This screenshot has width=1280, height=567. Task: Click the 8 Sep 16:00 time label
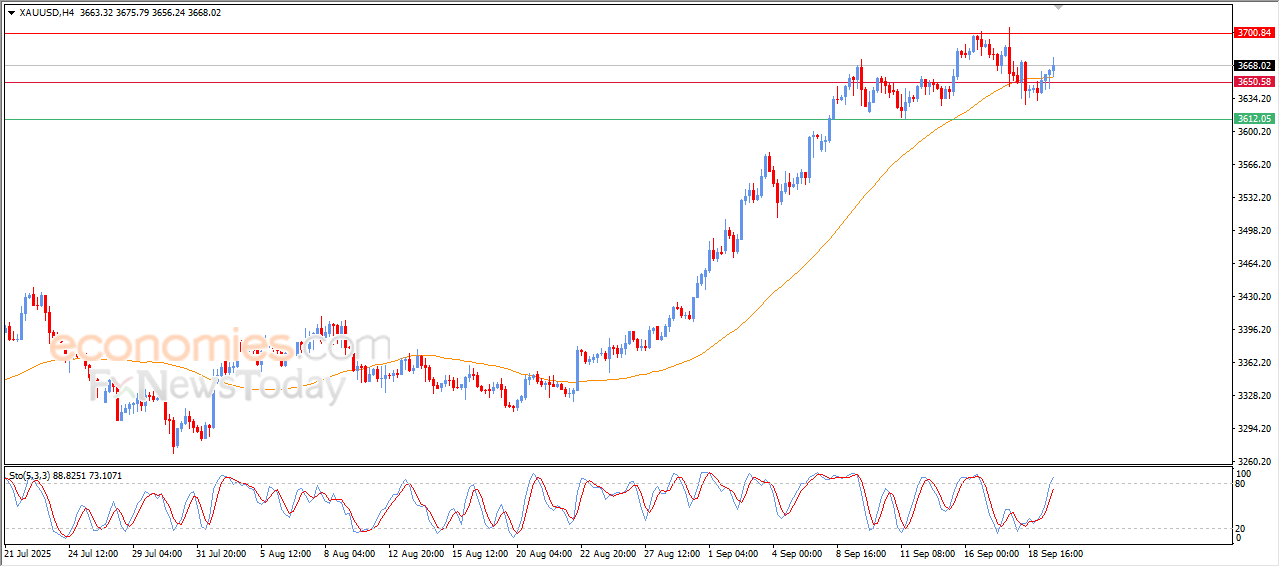tap(863, 553)
